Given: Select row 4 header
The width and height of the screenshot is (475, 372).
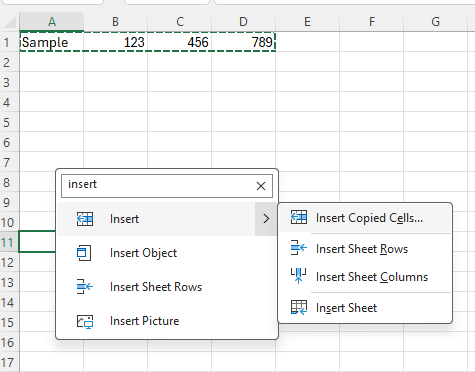Looking at the screenshot, I should [9, 102].
